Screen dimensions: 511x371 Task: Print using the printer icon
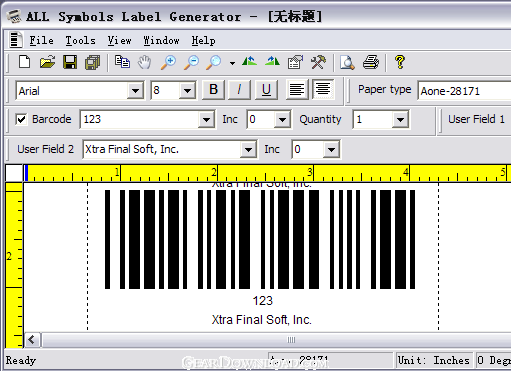pos(371,62)
